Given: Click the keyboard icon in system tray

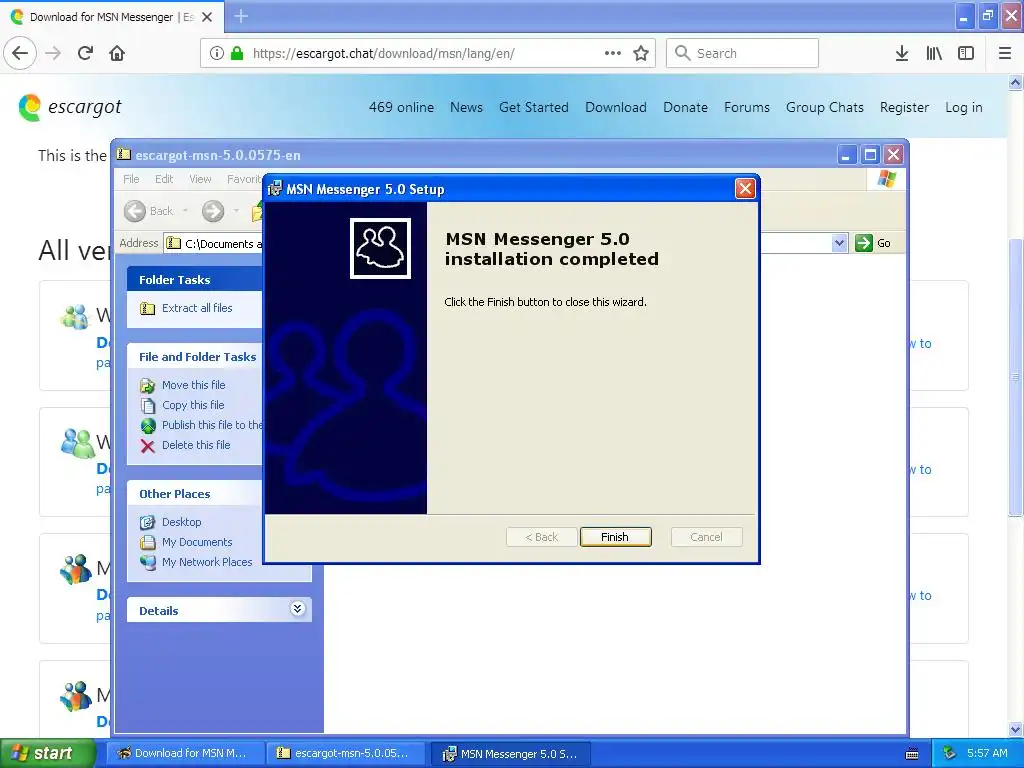Looking at the screenshot, I should click(x=912, y=754).
